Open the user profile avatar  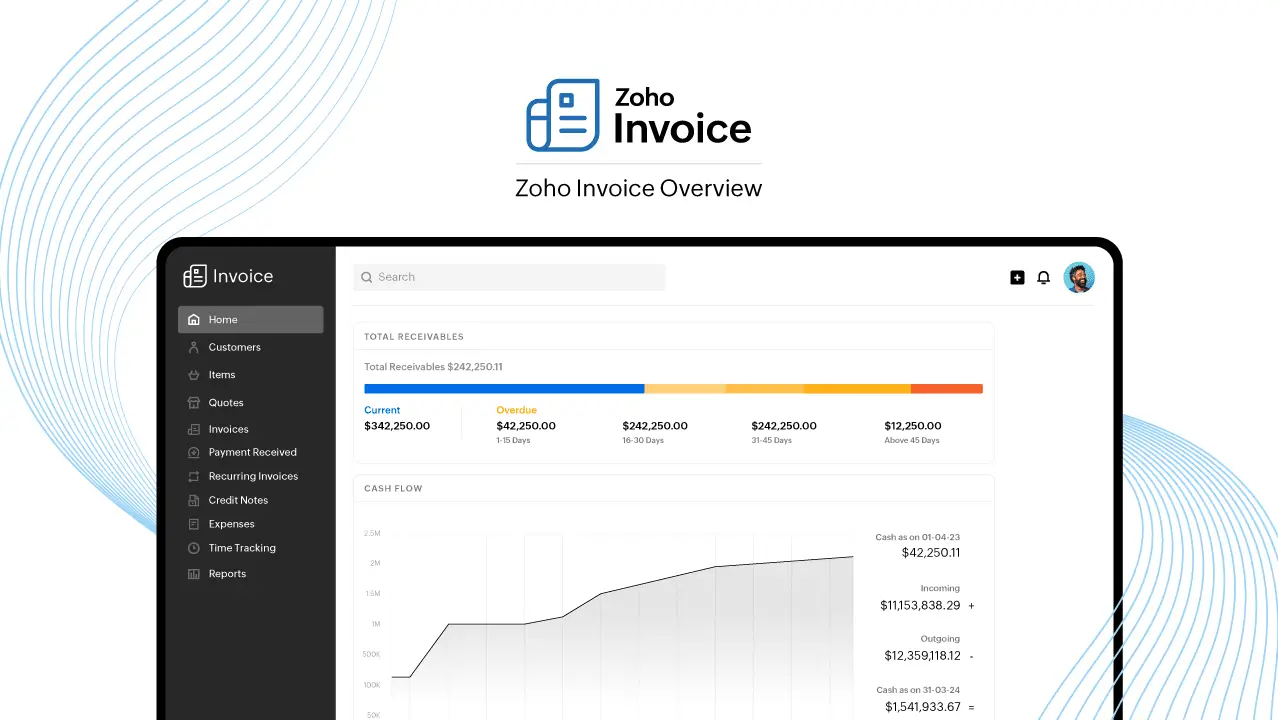pos(1078,278)
